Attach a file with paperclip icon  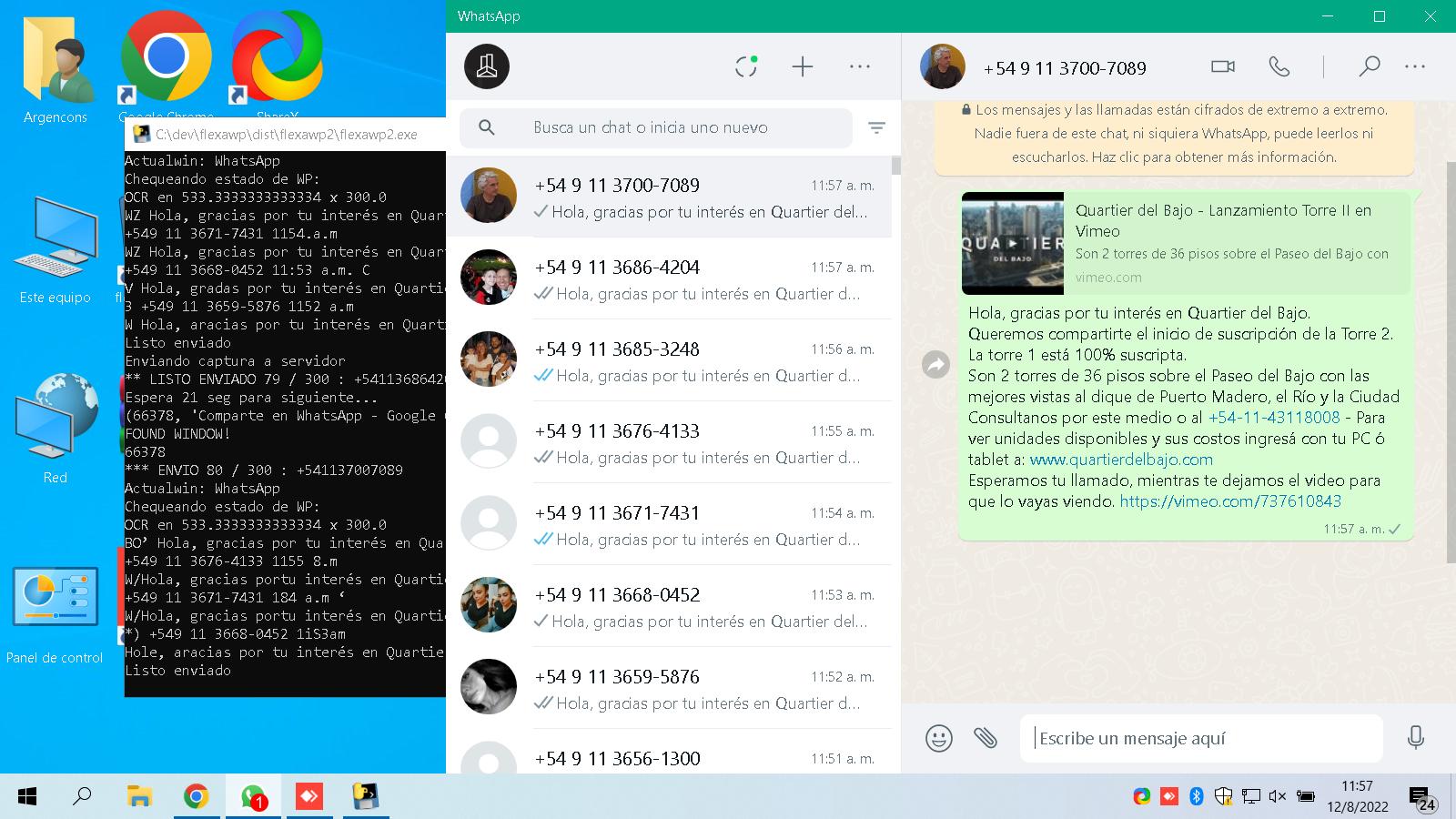click(x=986, y=737)
